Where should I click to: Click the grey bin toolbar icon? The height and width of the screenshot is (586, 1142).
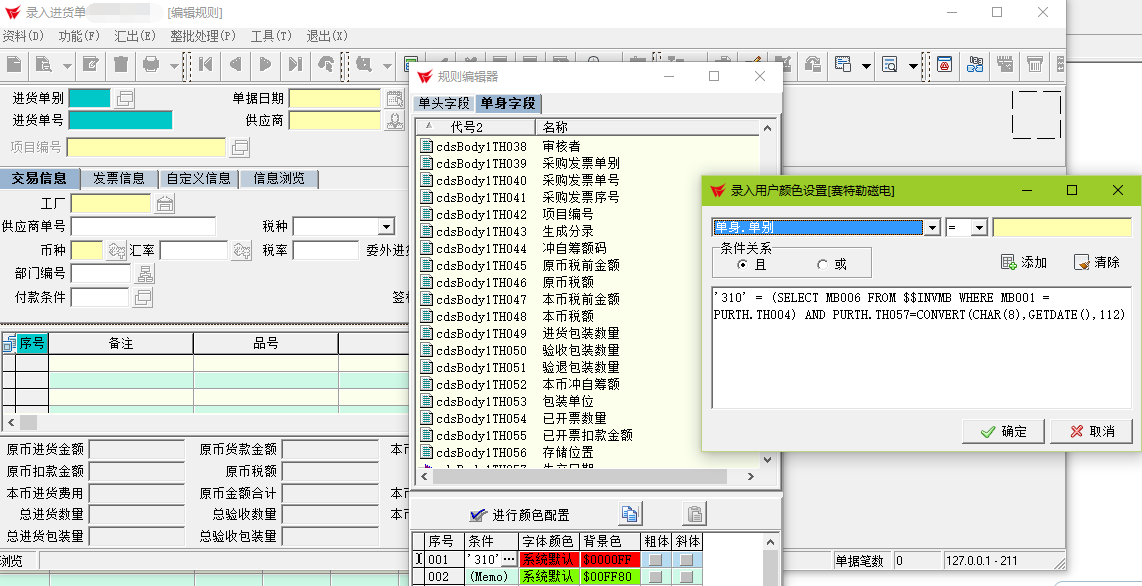pos(1035,65)
